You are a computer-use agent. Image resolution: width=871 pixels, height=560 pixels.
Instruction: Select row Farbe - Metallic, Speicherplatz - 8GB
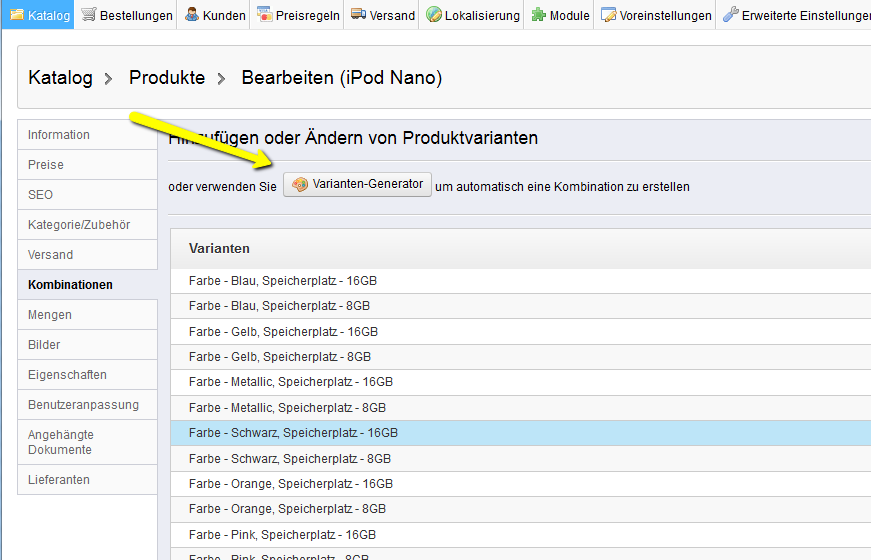(x=520, y=408)
